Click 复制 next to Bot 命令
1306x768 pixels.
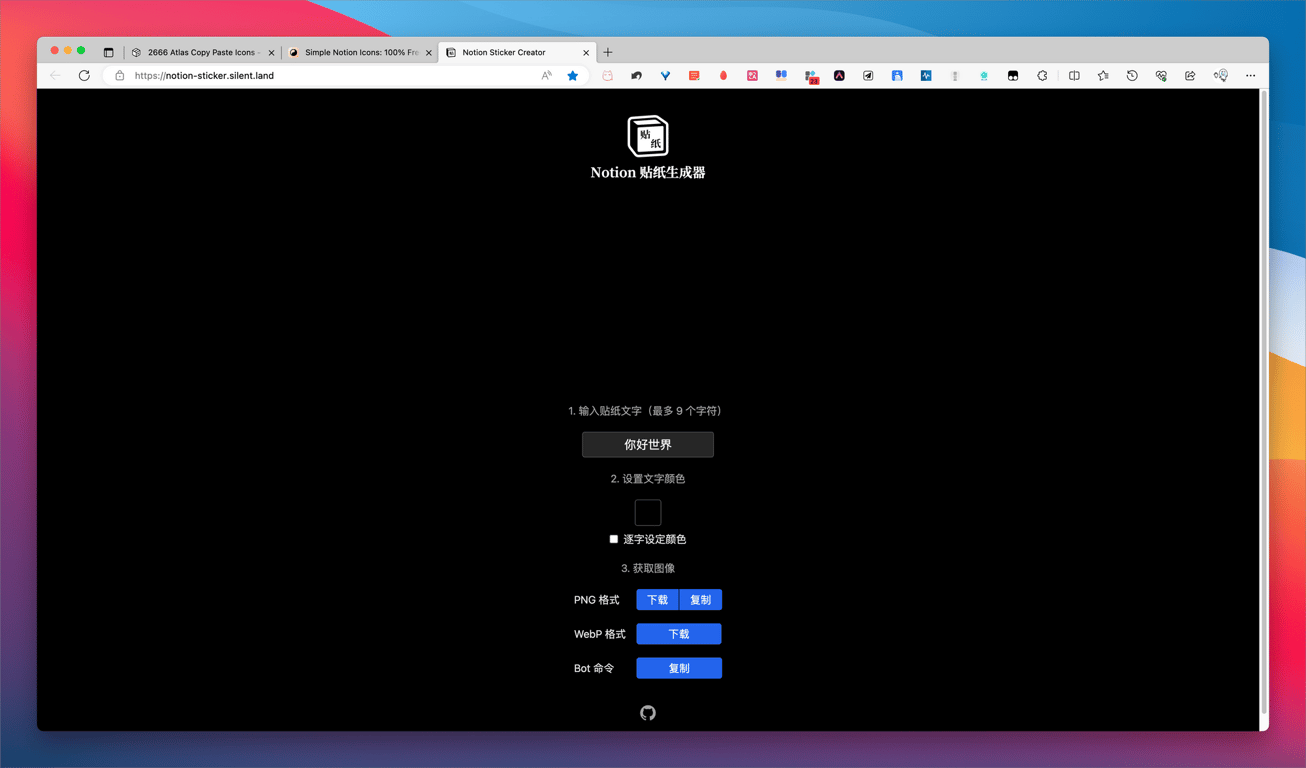click(x=678, y=667)
